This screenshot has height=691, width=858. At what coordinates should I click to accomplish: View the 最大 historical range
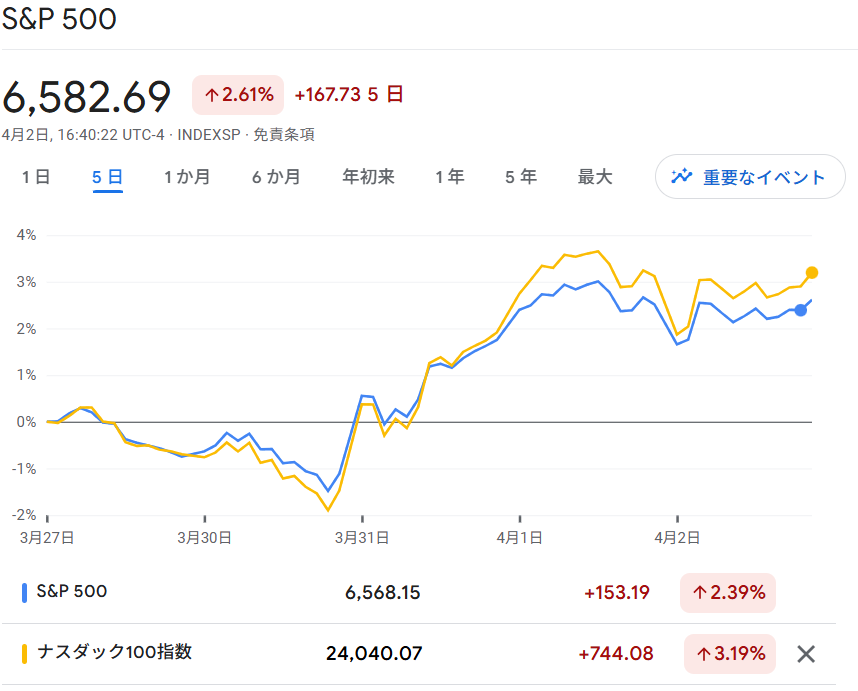(x=594, y=176)
